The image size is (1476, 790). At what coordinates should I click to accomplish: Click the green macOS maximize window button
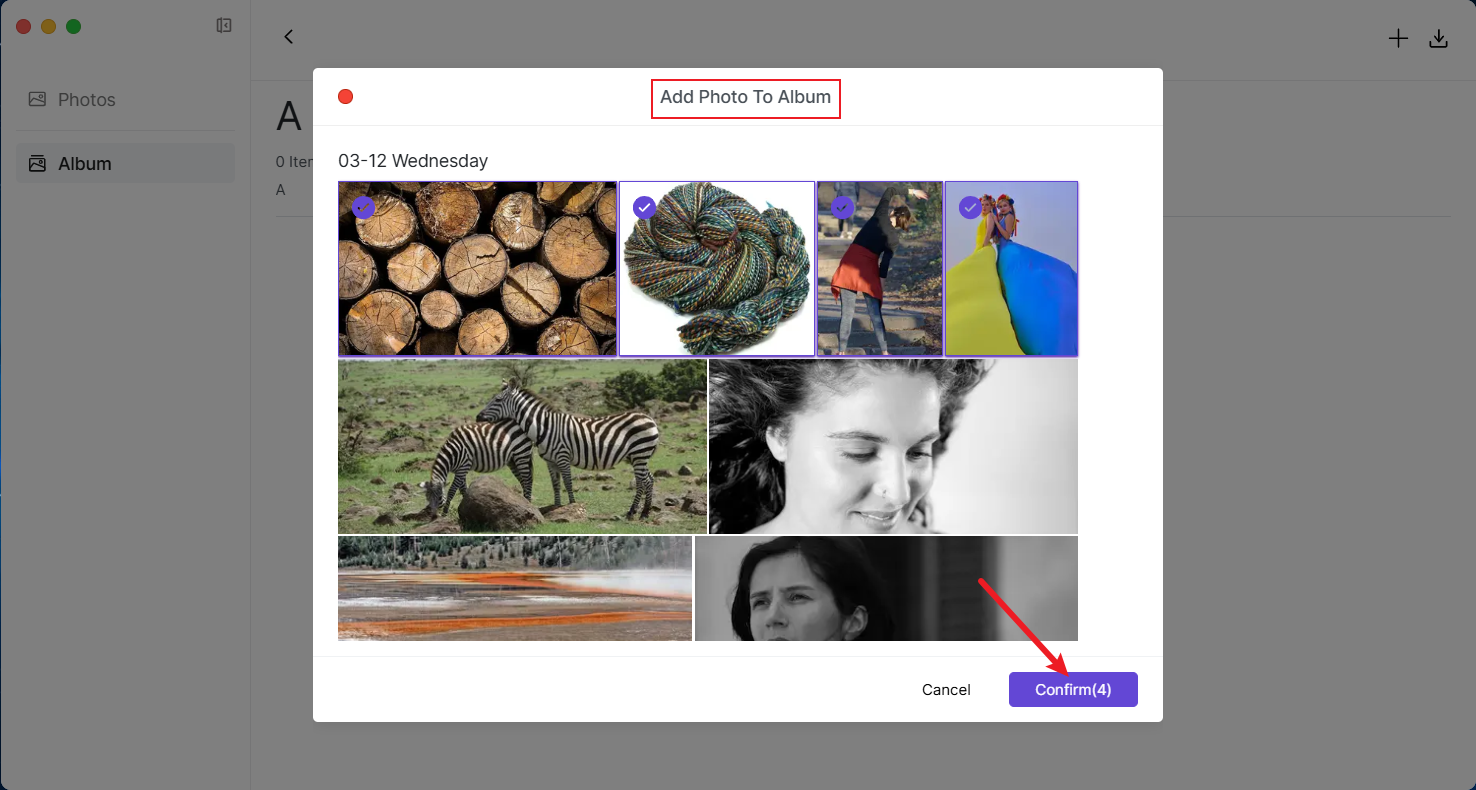(x=73, y=26)
